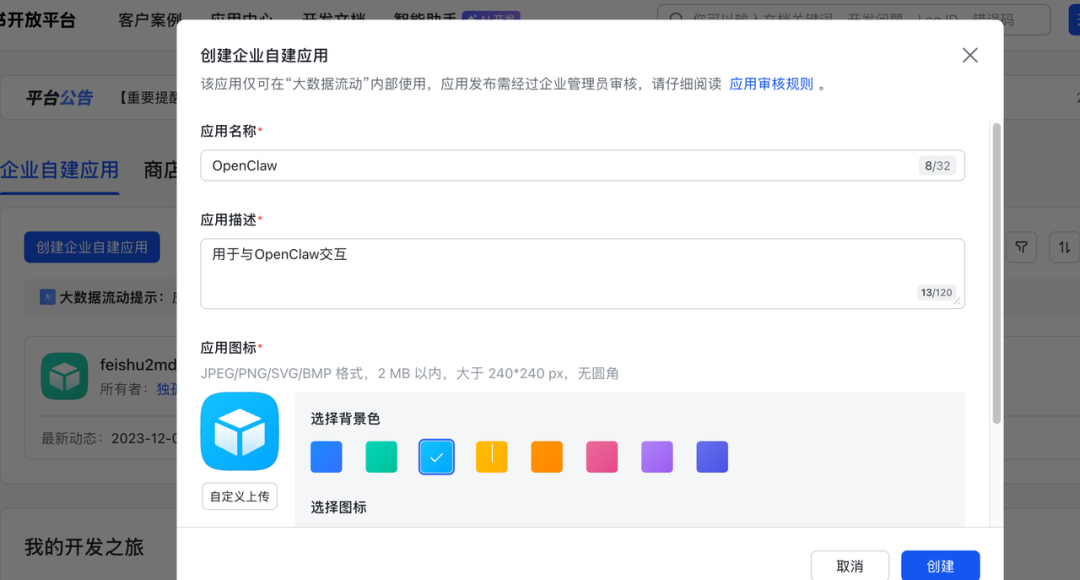Image resolution: width=1080 pixels, height=580 pixels.
Task: Select the blue background color swatch
Action: [x=326, y=457]
